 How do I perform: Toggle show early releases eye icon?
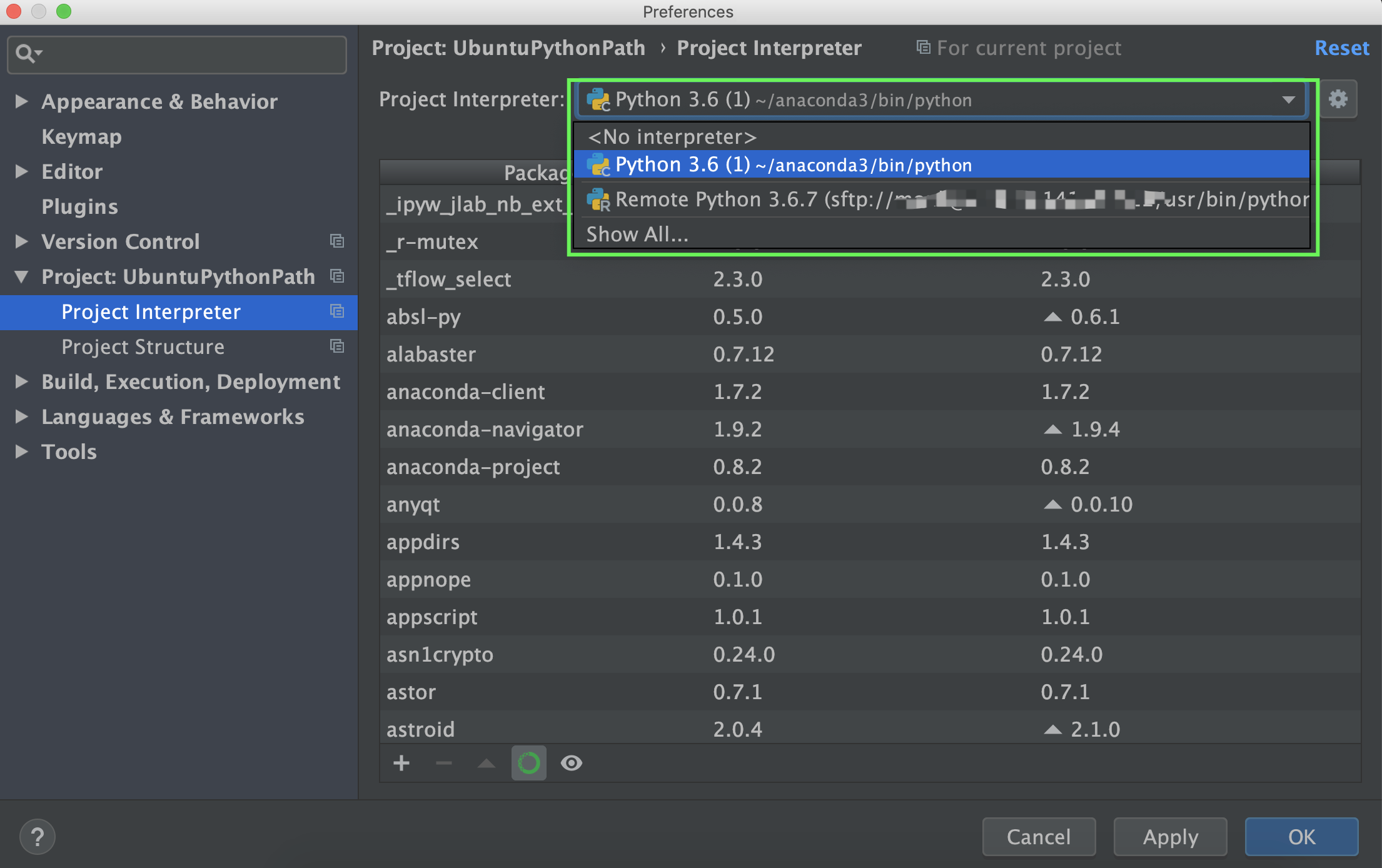pos(572,763)
